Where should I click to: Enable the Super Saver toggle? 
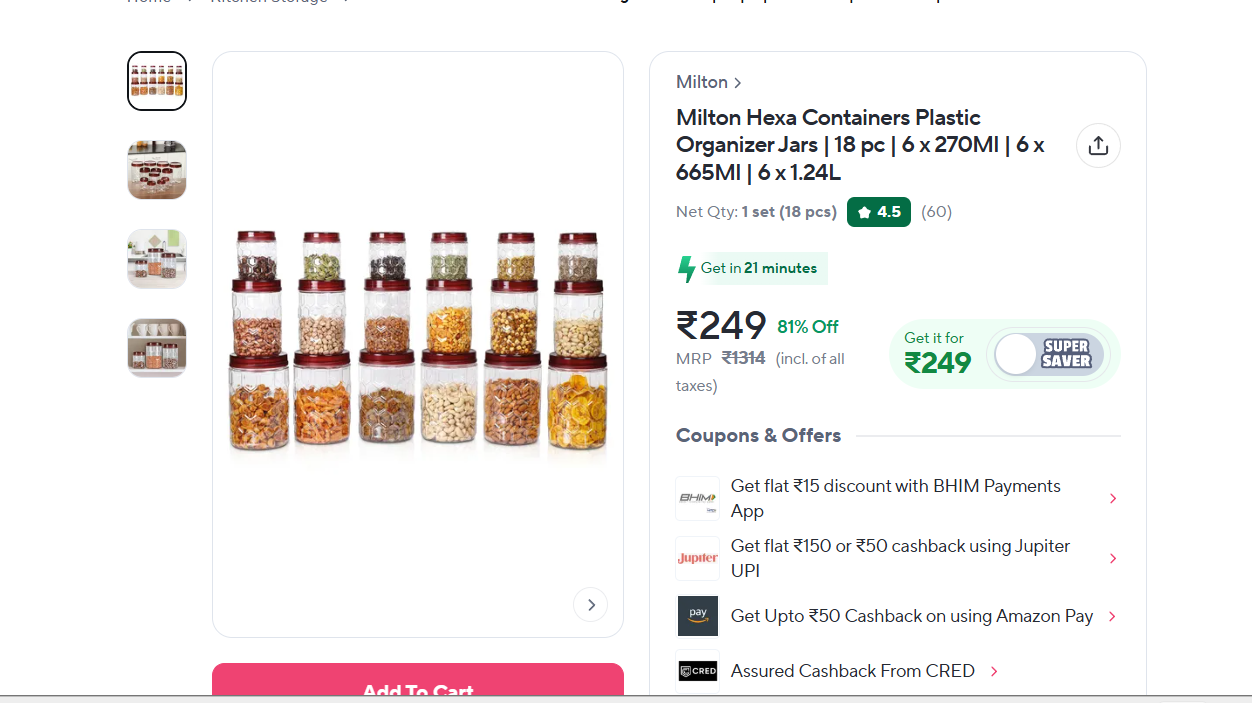1048,354
